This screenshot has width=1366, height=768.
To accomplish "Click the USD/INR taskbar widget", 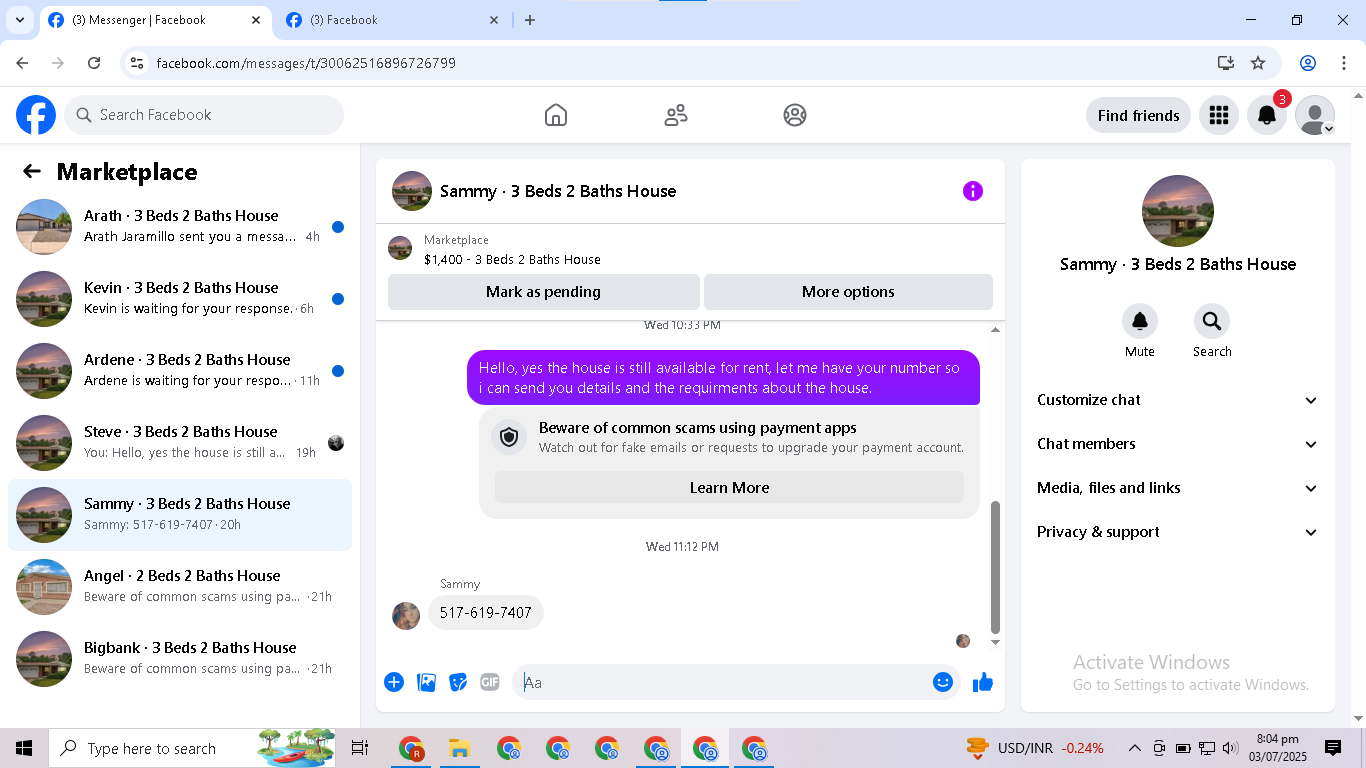I will click(x=1035, y=748).
